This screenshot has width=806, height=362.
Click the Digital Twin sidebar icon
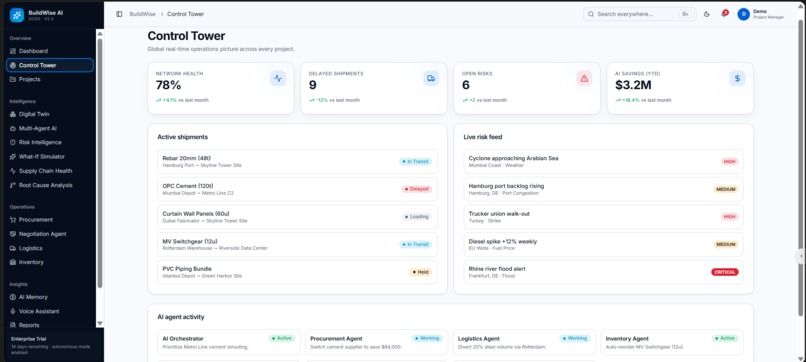(x=13, y=114)
